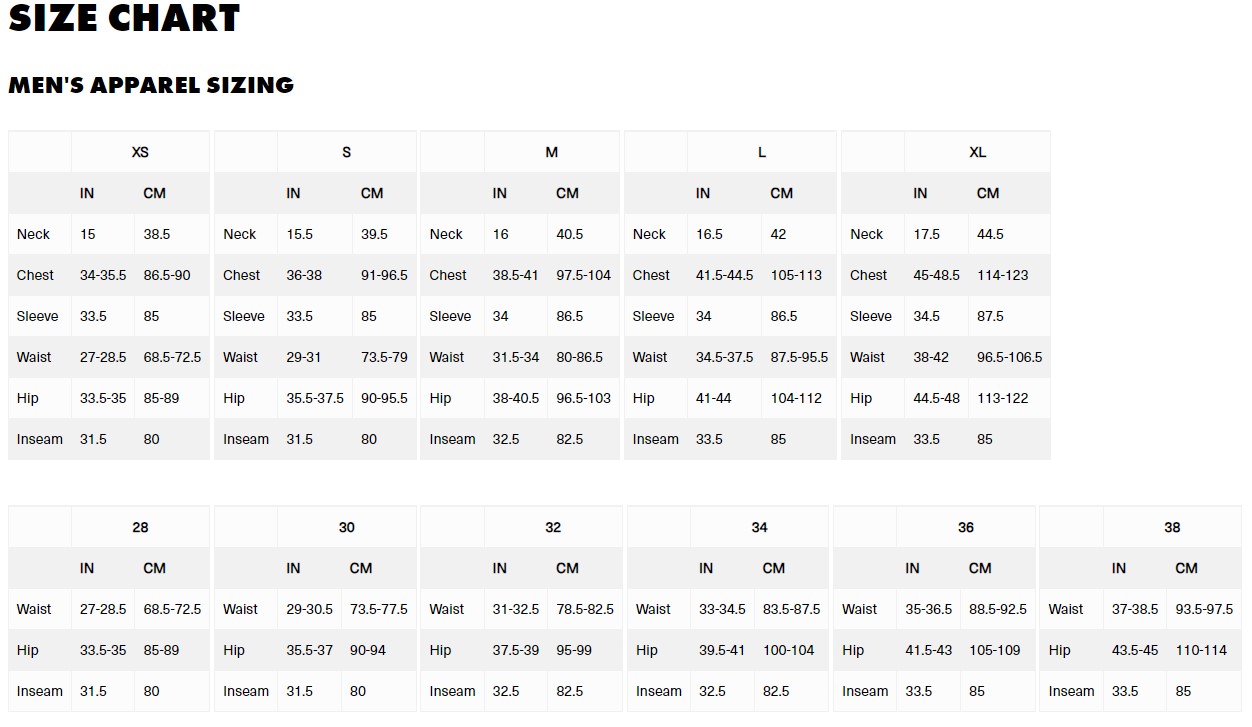The height and width of the screenshot is (727, 1252).
Task: Click the Hip row label in size 34 table
Action: pyautogui.click(x=647, y=650)
